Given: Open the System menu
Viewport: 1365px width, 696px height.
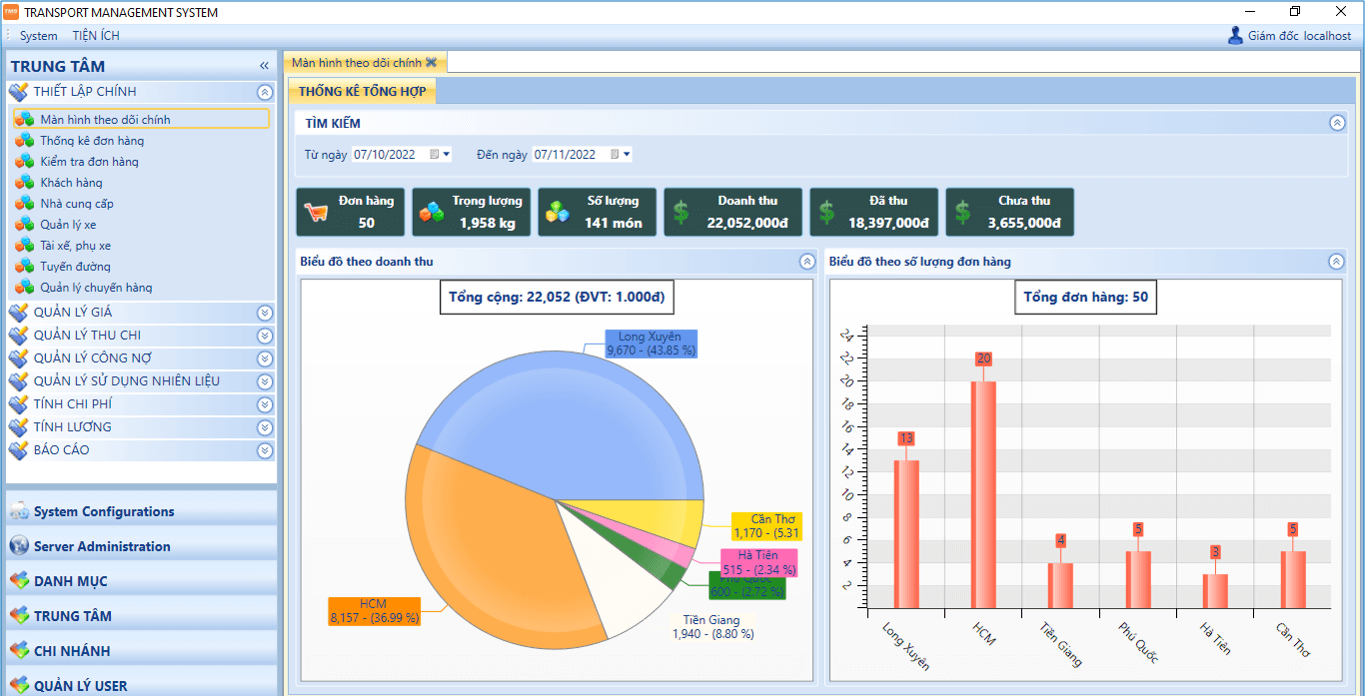Looking at the screenshot, I should [x=39, y=36].
